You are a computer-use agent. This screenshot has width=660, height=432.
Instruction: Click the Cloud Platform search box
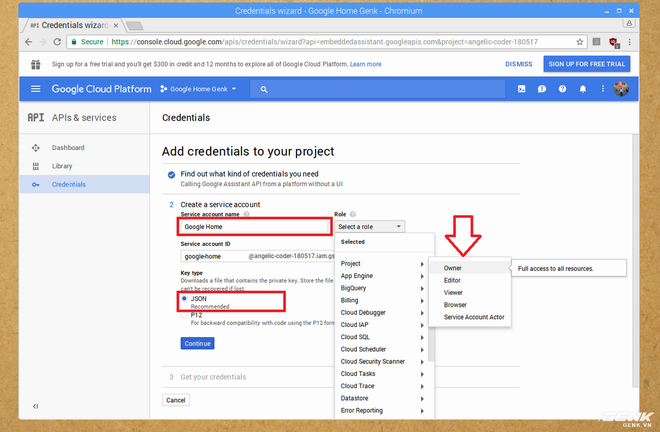coord(378,89)
